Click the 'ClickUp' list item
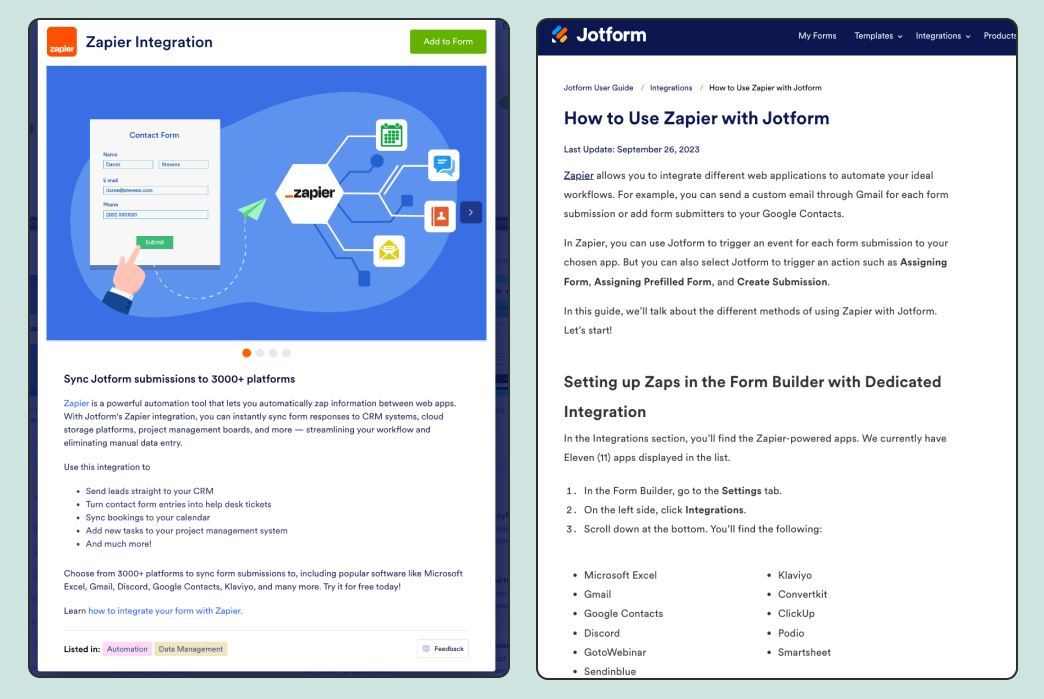This screenshot has height=699, width=1044. [796, 614]
